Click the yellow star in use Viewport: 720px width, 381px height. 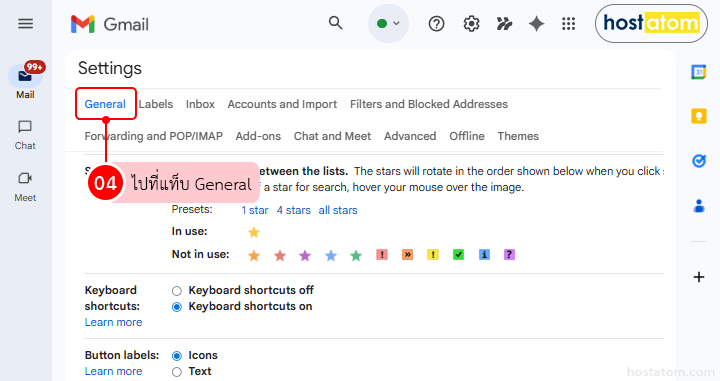tap(254, 232)
